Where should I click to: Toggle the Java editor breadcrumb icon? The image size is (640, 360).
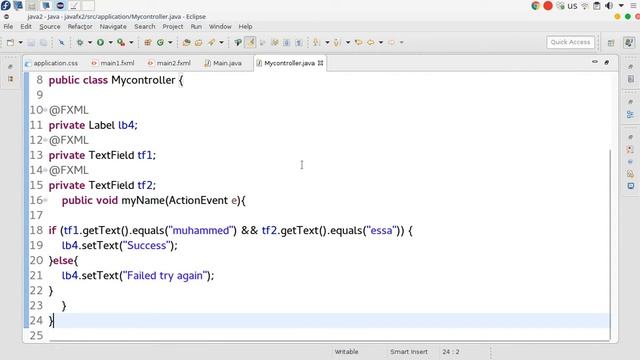tap(238, 42)
